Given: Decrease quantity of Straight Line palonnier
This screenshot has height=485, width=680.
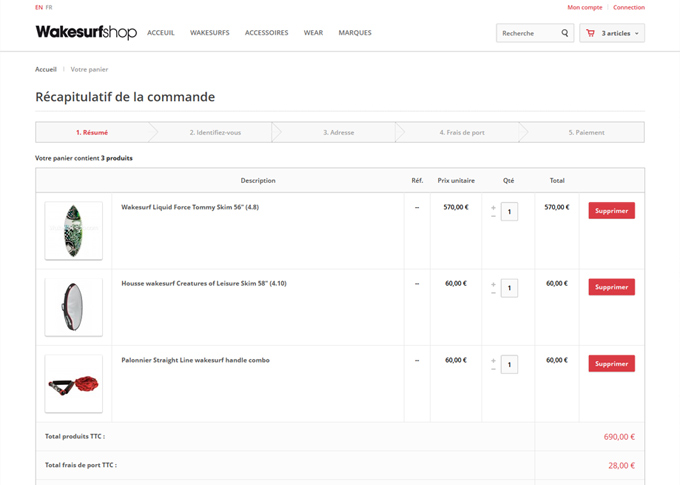Looking at the screenshot, I should [x=493, y=369].
